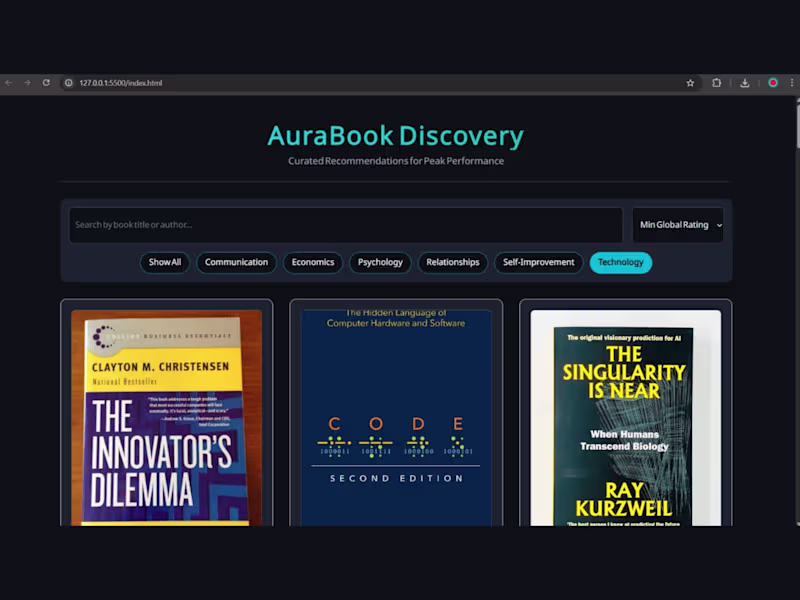Open the profile avatar icon
800x600 pixels.
(773, 83)
